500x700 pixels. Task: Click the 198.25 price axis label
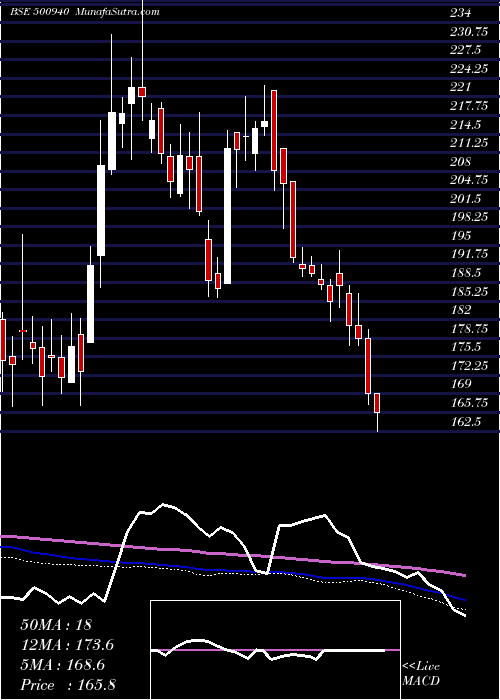tap(468, 217)
